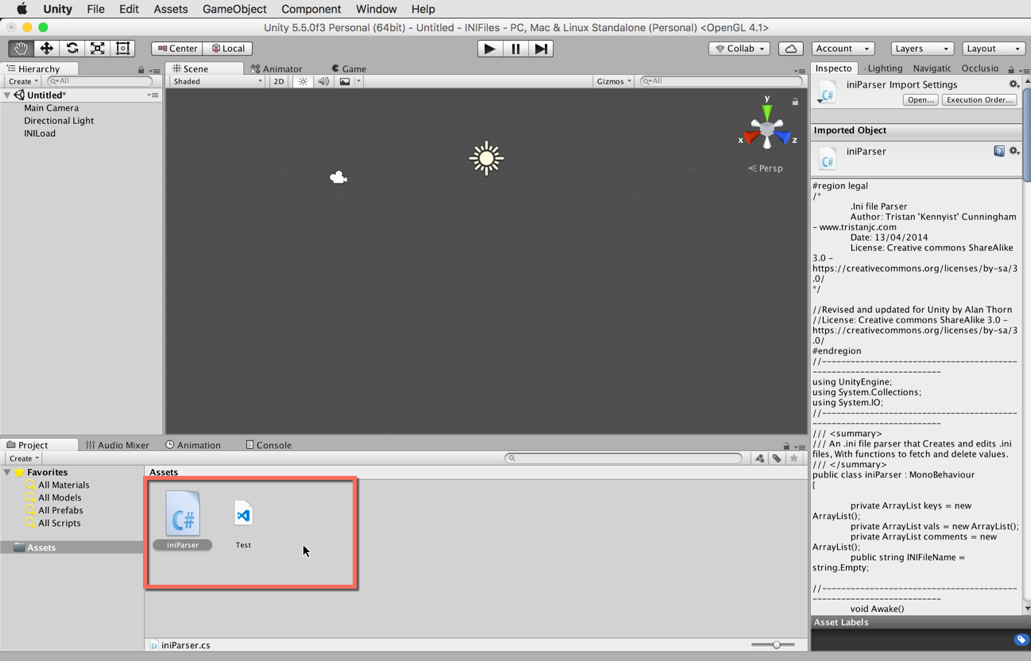The image size is (1031, 661).
Task: Open the Component menu
Action: (x=311, y=9)
